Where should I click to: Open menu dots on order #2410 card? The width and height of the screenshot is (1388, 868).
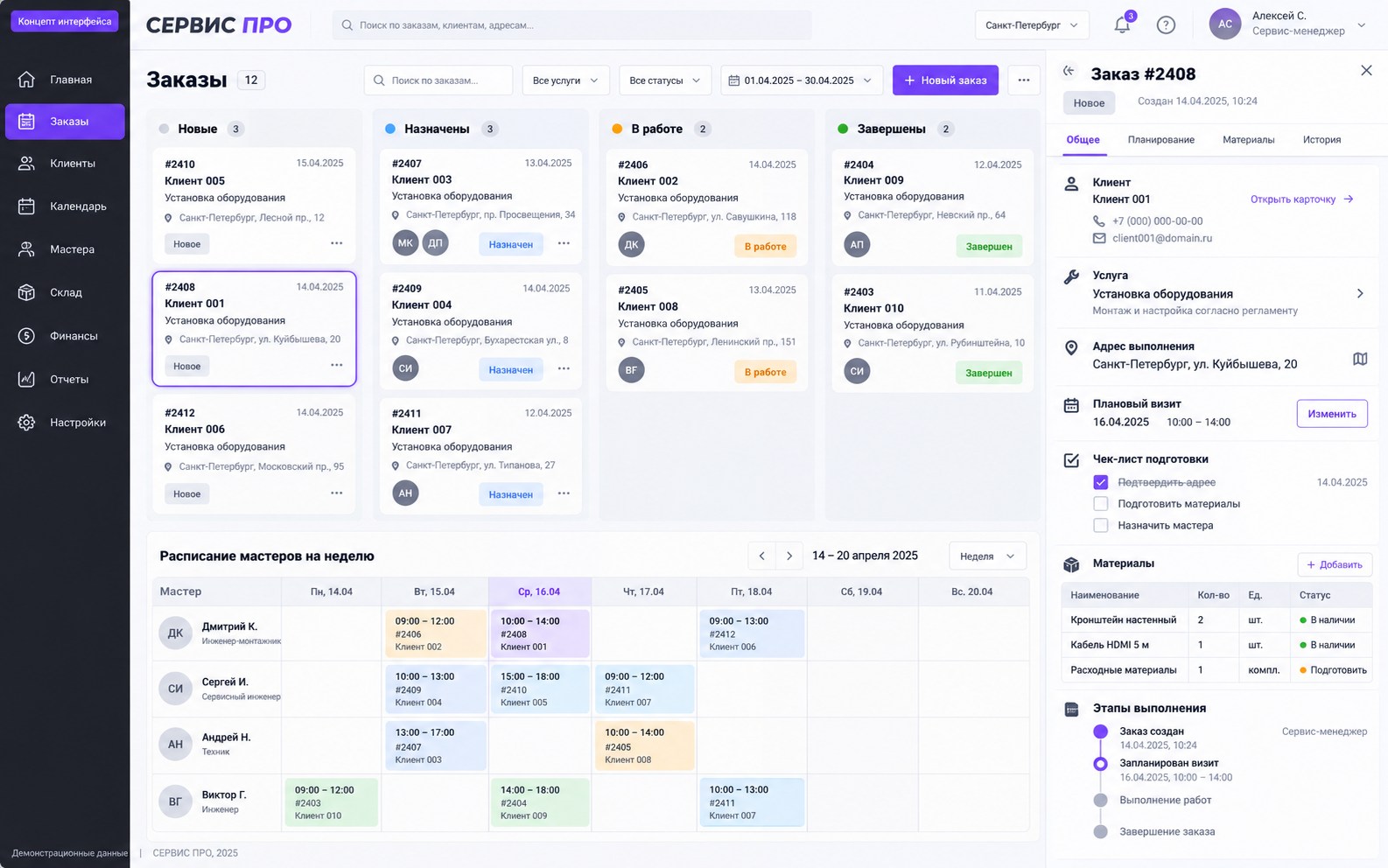pos(337,243)
